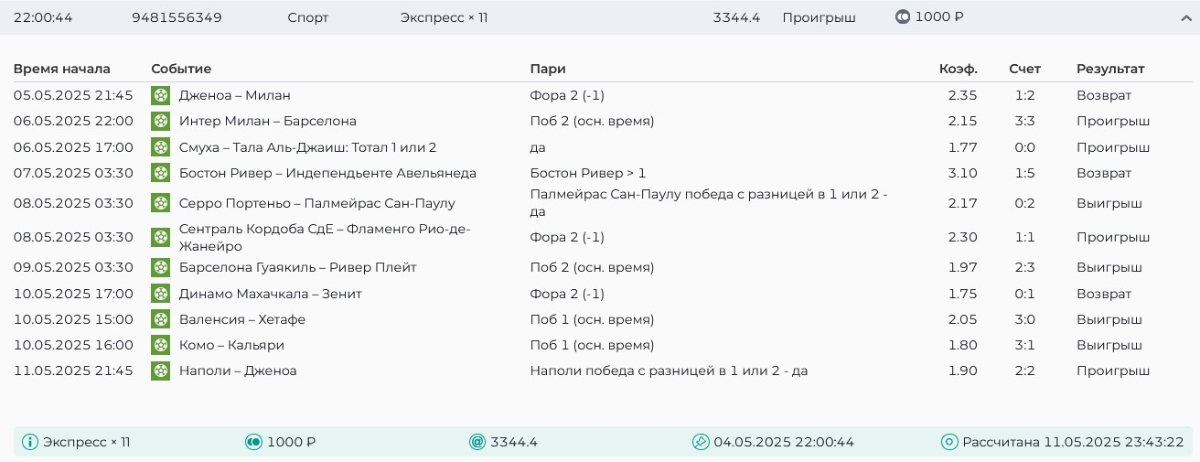Open the Серро Портеньо – Палмейрас Сан-Паулу event
The height and width of the screenshot is (462, 1200).
[316, 203]
